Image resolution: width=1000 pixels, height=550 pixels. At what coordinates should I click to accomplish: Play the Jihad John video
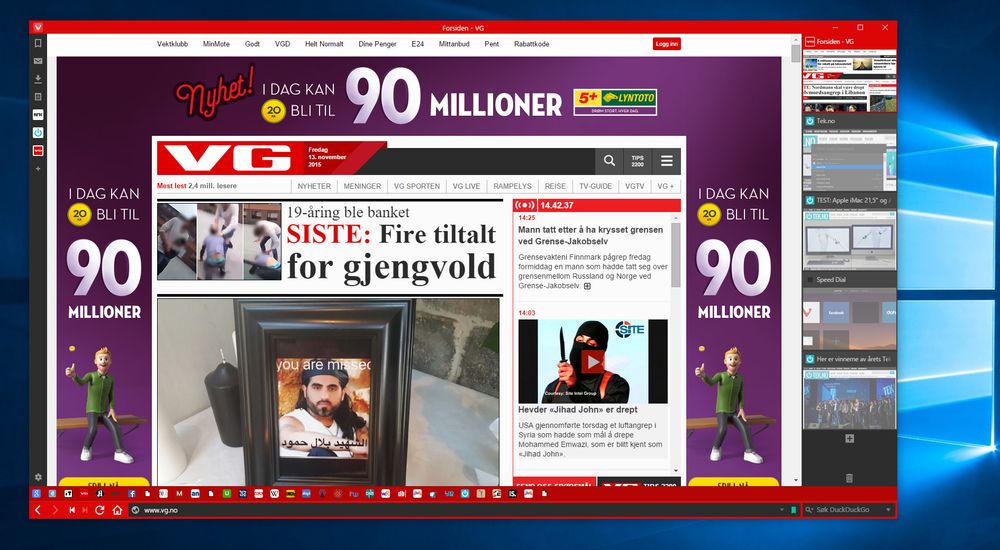tap(592, 362)
